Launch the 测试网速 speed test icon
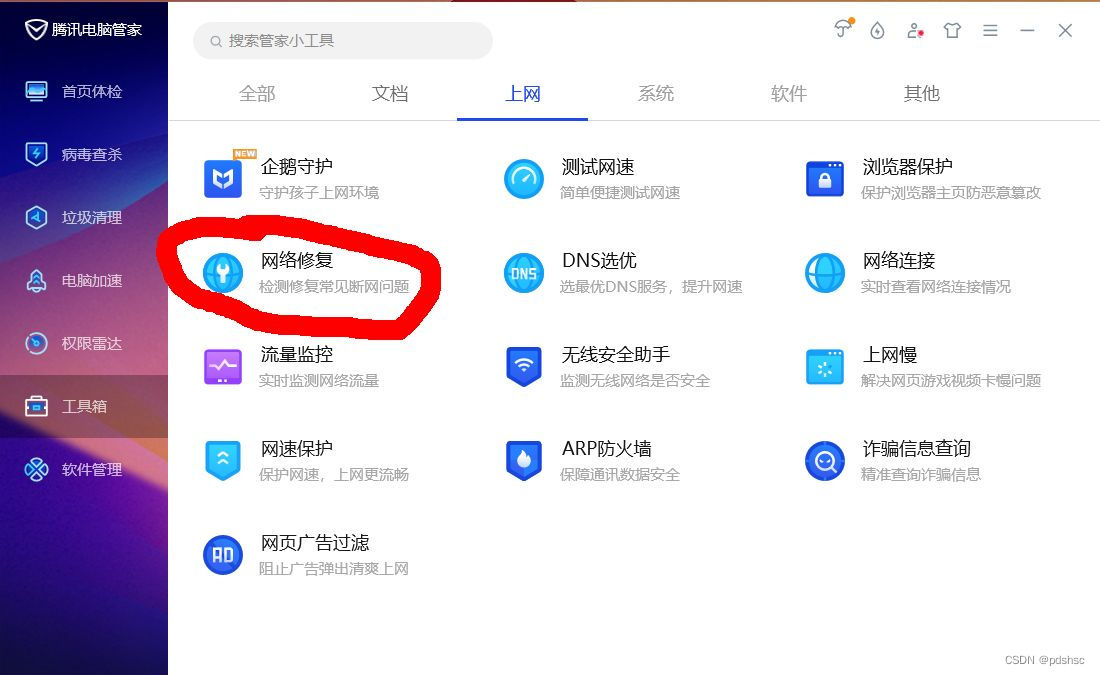The height and width of the screenshot is (675, 1100). click(524, 179)
